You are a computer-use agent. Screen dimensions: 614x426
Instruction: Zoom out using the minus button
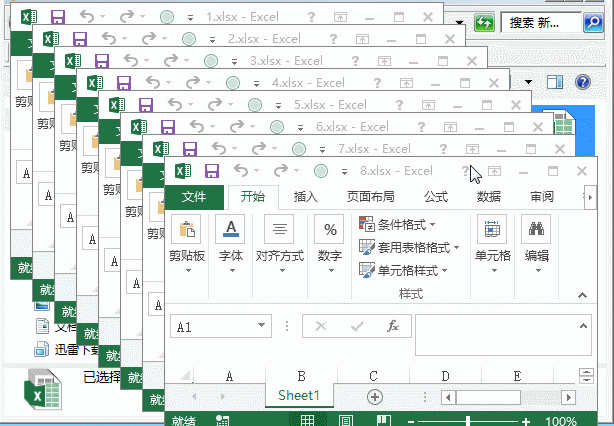coord(411,422)
